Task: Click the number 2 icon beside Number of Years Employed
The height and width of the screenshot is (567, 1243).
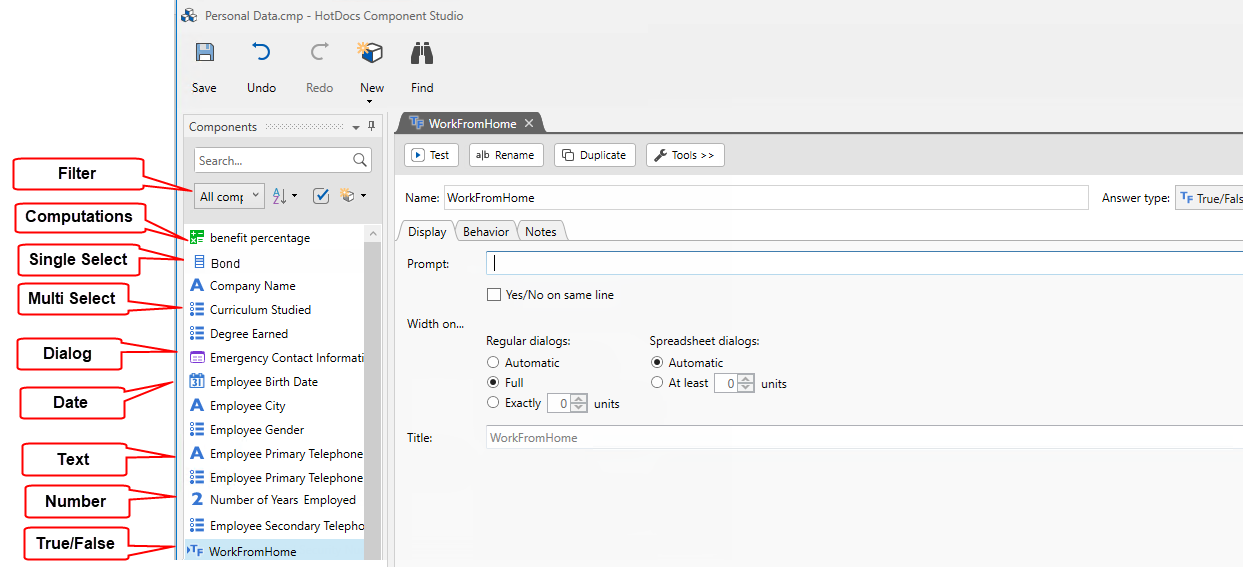Action: point(197,499)
